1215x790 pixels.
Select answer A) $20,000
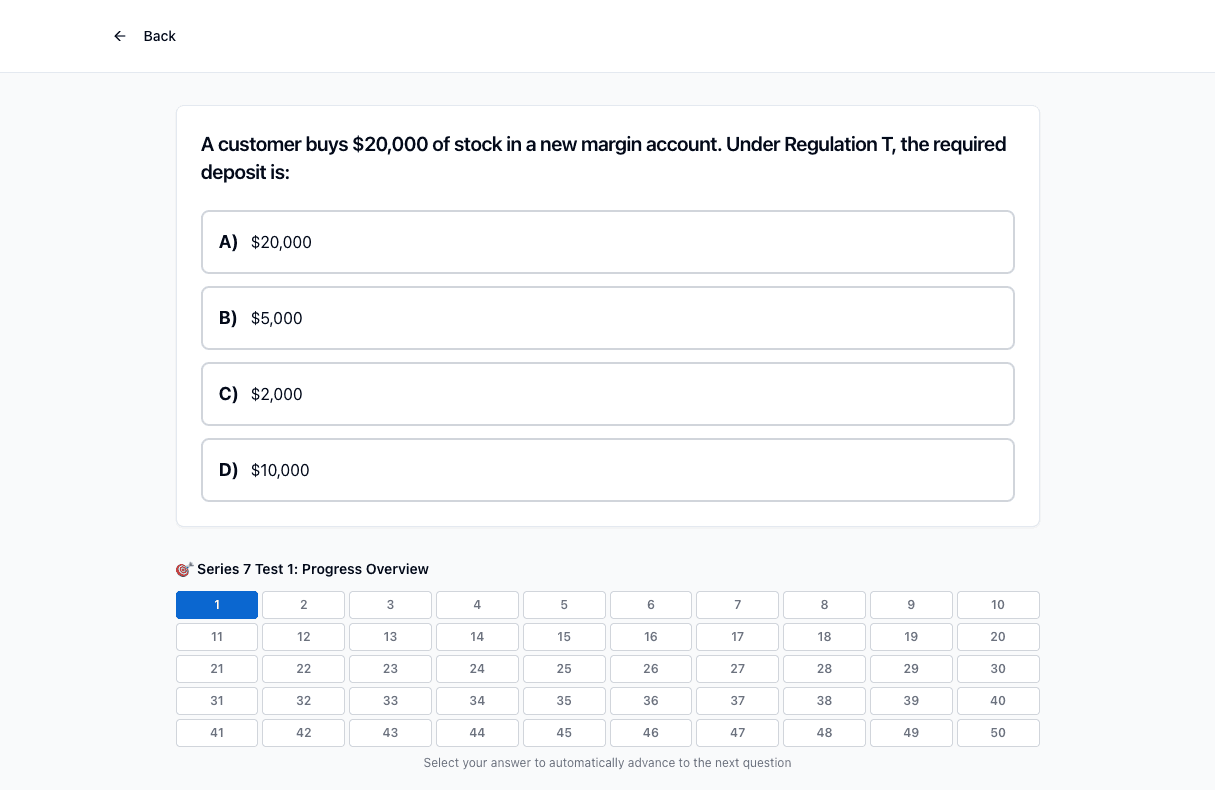608,242
